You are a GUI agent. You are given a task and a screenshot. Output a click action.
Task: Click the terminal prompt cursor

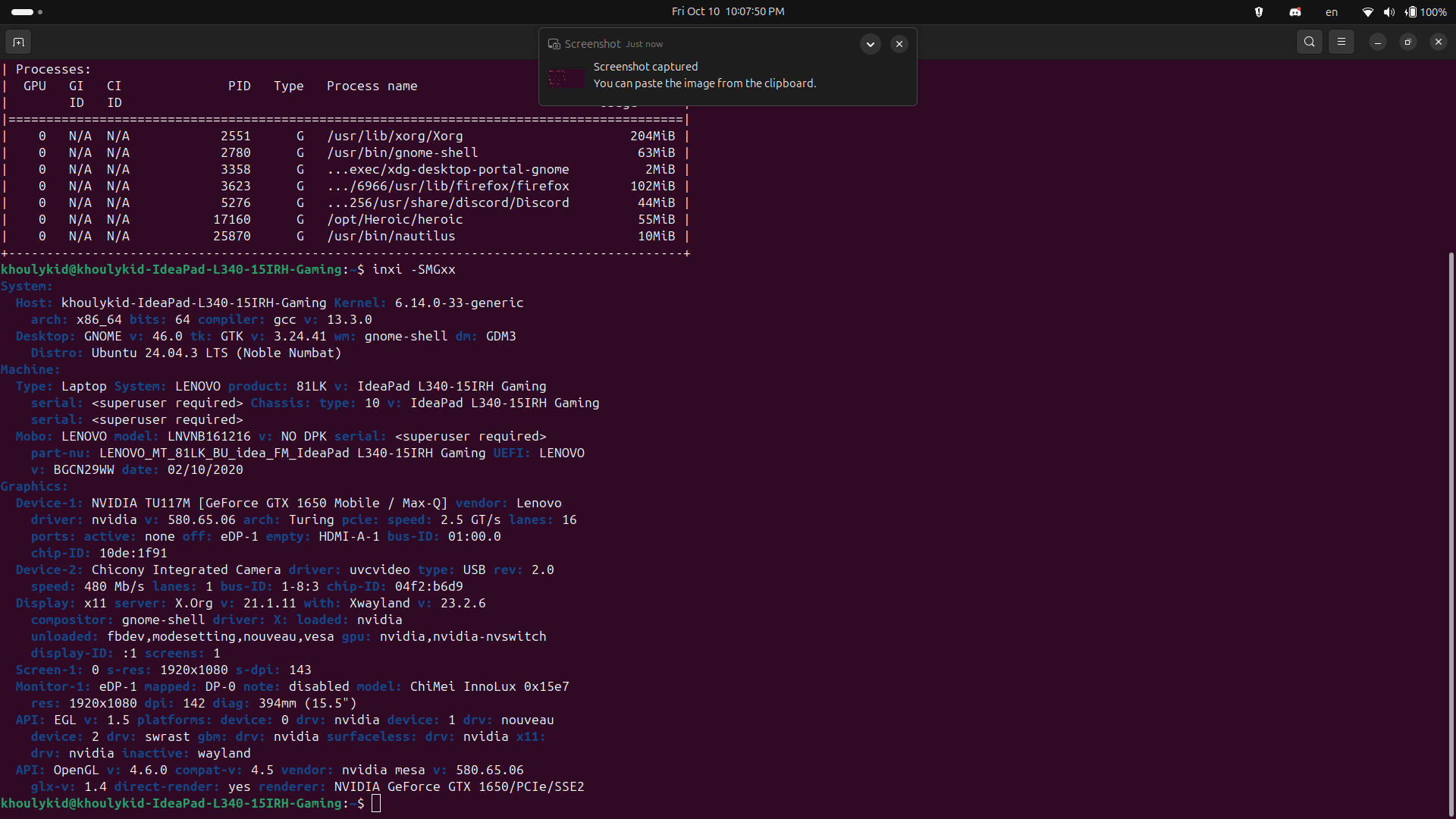376,803
